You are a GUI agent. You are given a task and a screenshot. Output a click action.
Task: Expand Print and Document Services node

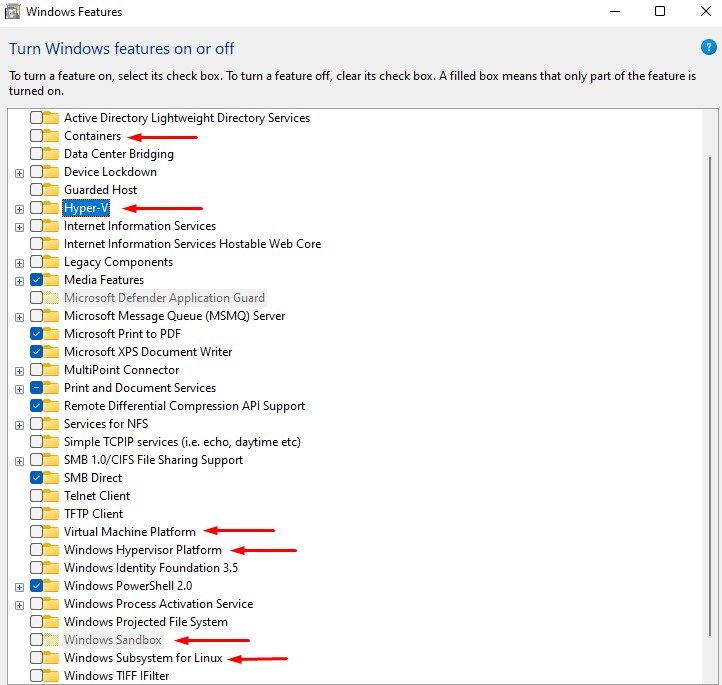(x=19, y=389)
